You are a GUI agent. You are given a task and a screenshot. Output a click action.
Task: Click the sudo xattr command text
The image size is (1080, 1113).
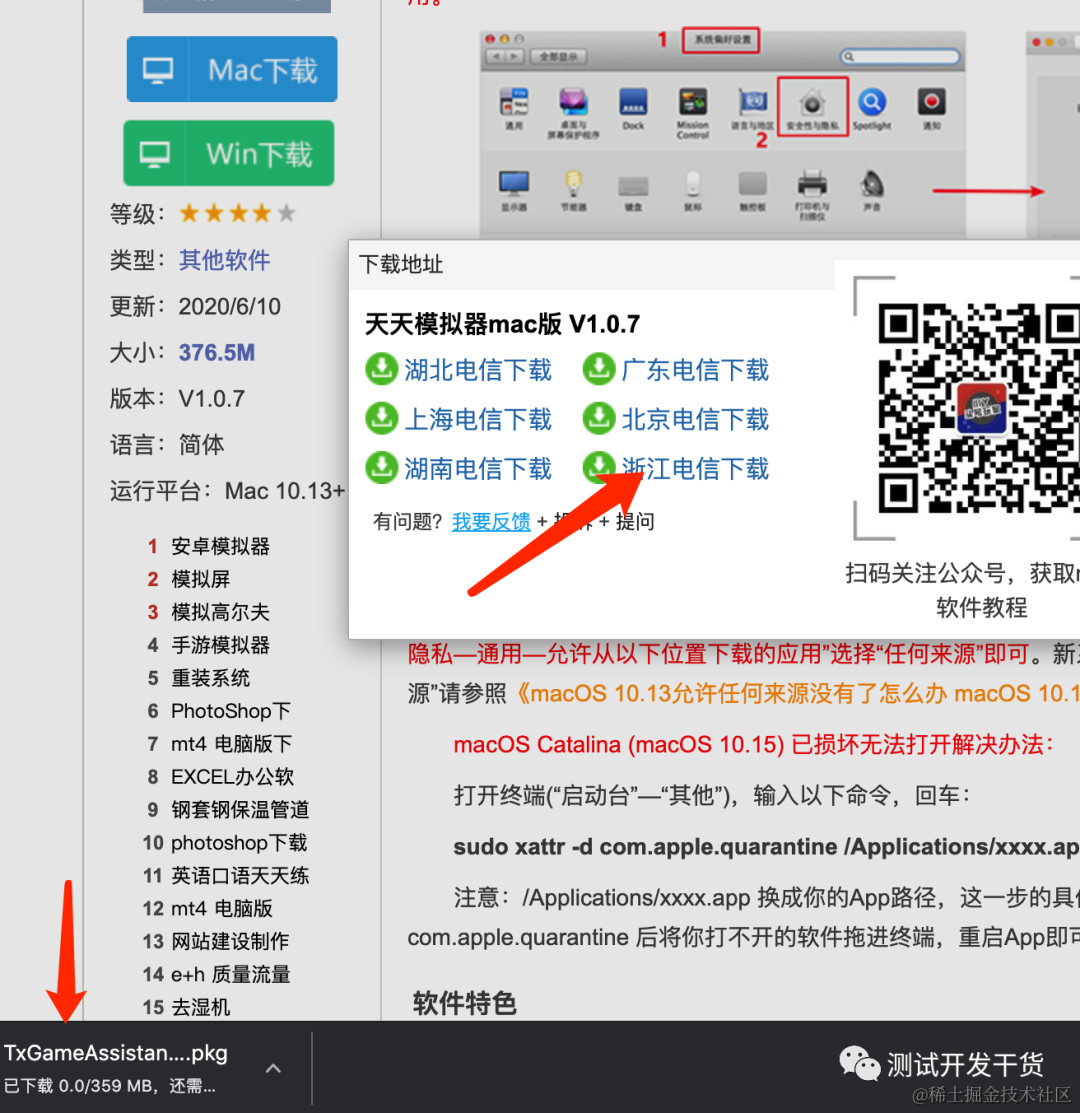pyautogui.click(x=766, y=847)
